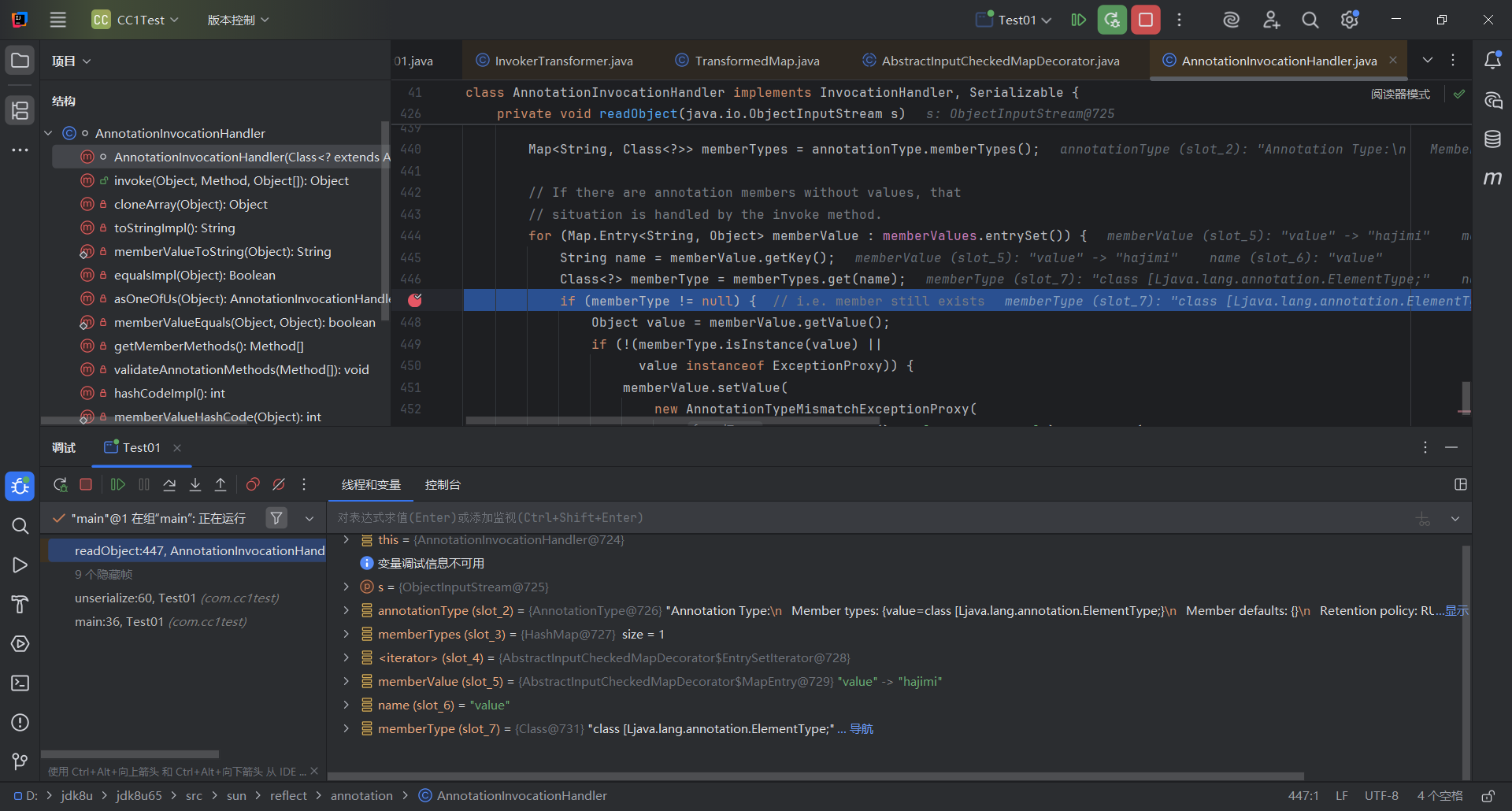The height and width of the screenshot is (811, 1512).
Task: Expand the 'this' variable
Action: coord(346,539)
